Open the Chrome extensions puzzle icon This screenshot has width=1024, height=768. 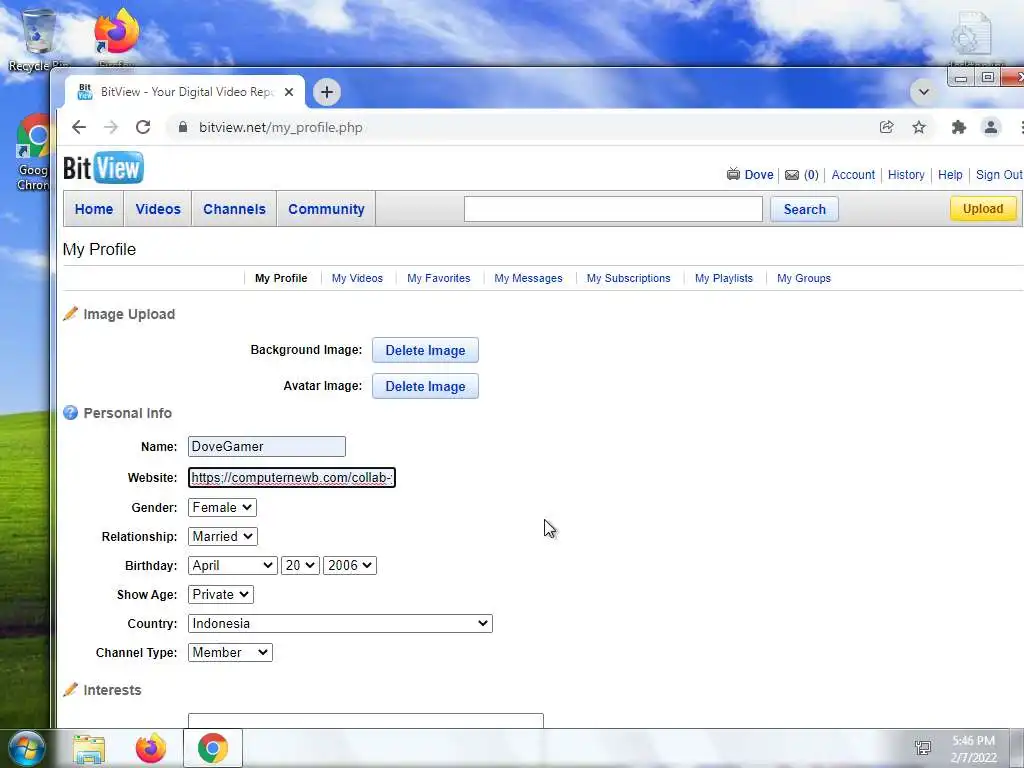(x=958, y=127)
